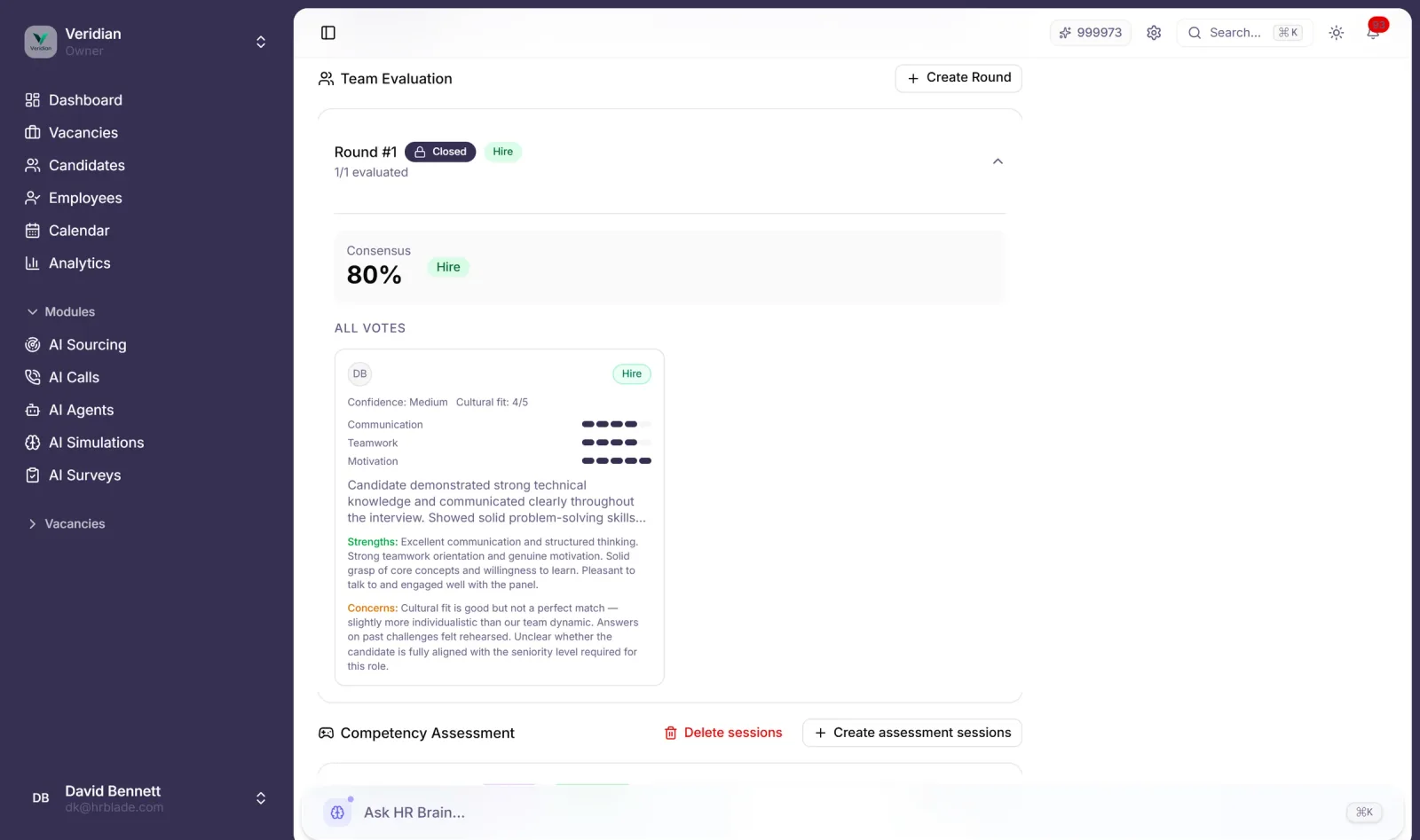Click the AI Sourcing target icon

tap(33, 345)
